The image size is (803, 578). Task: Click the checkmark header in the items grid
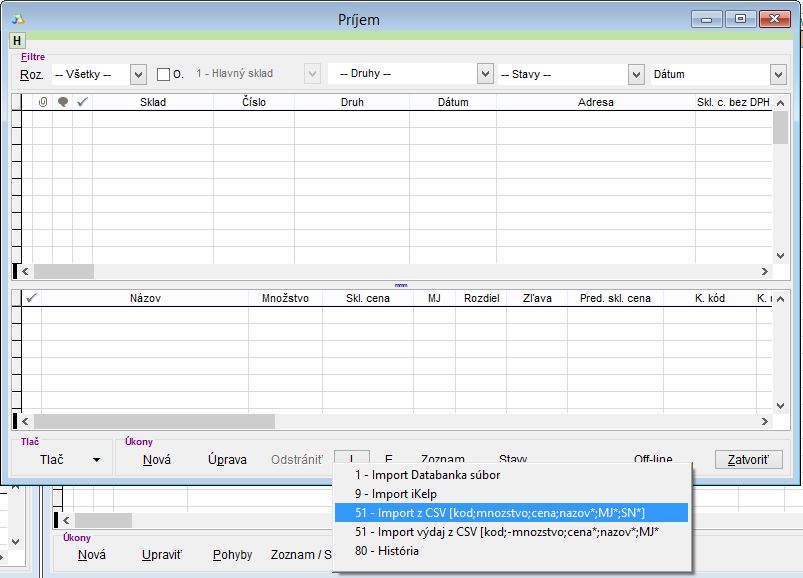coord(31,298)
